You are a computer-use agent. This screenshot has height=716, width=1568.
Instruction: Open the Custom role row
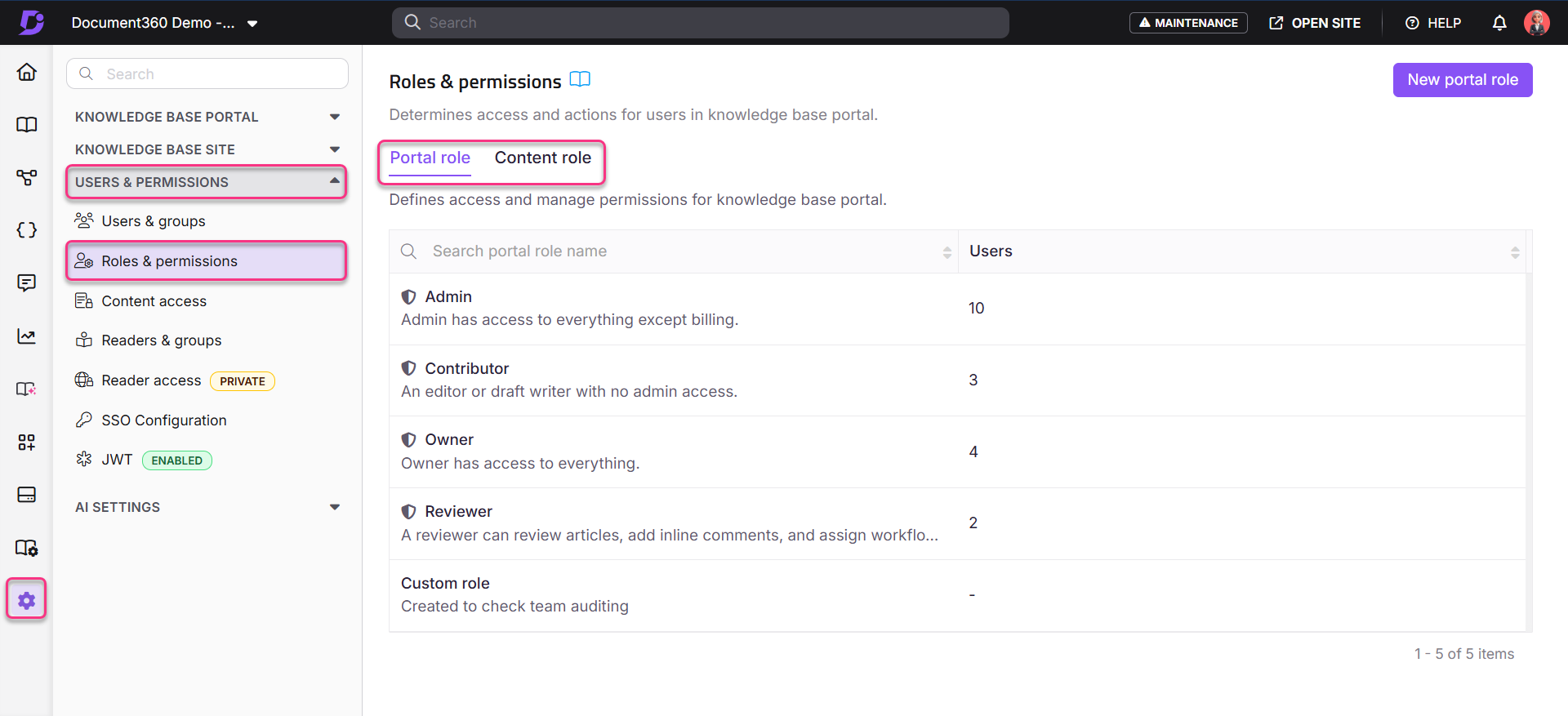(957, 595)
